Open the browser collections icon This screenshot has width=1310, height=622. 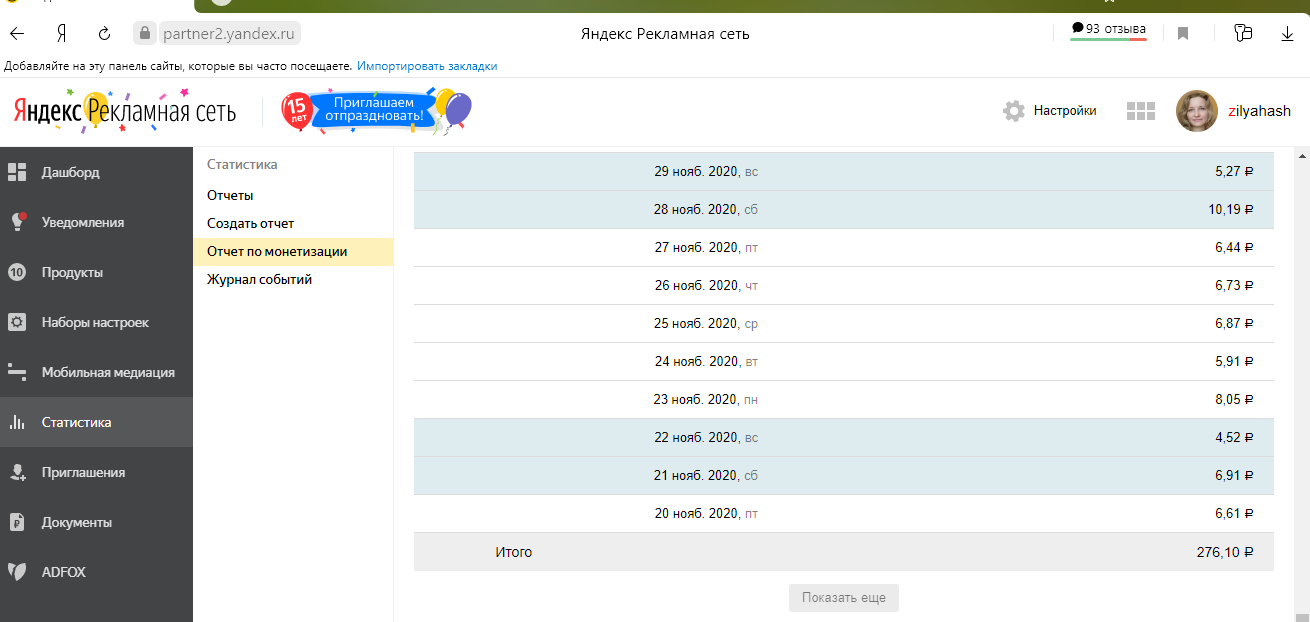pyautogui.click(x=1243, y=33)
